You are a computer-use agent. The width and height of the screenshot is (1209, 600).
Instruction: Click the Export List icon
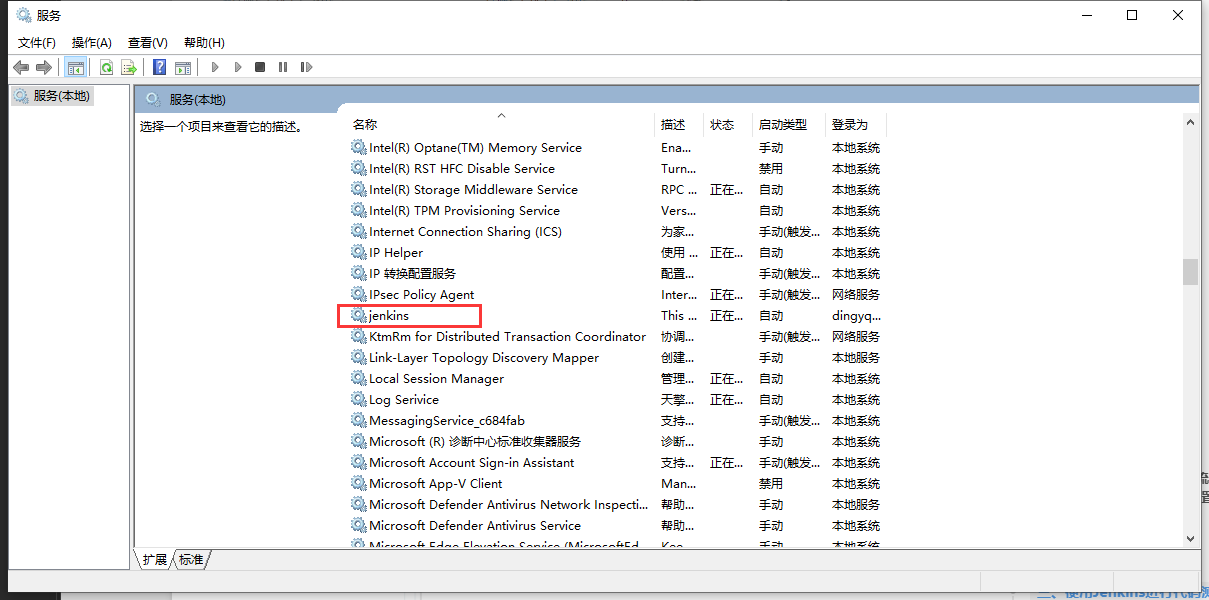click(x=129, y=66)
